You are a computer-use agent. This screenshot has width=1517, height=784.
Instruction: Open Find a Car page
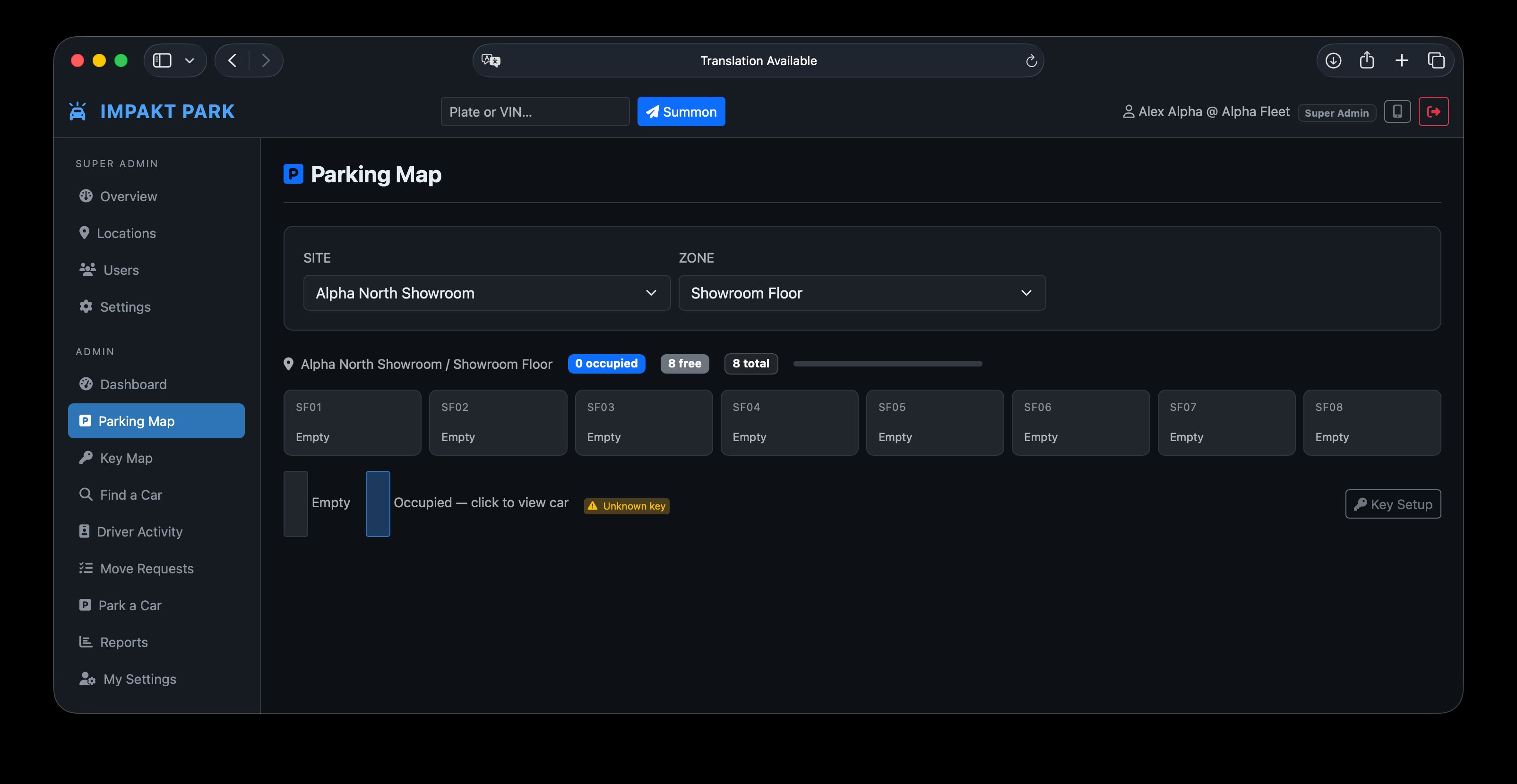156,494
